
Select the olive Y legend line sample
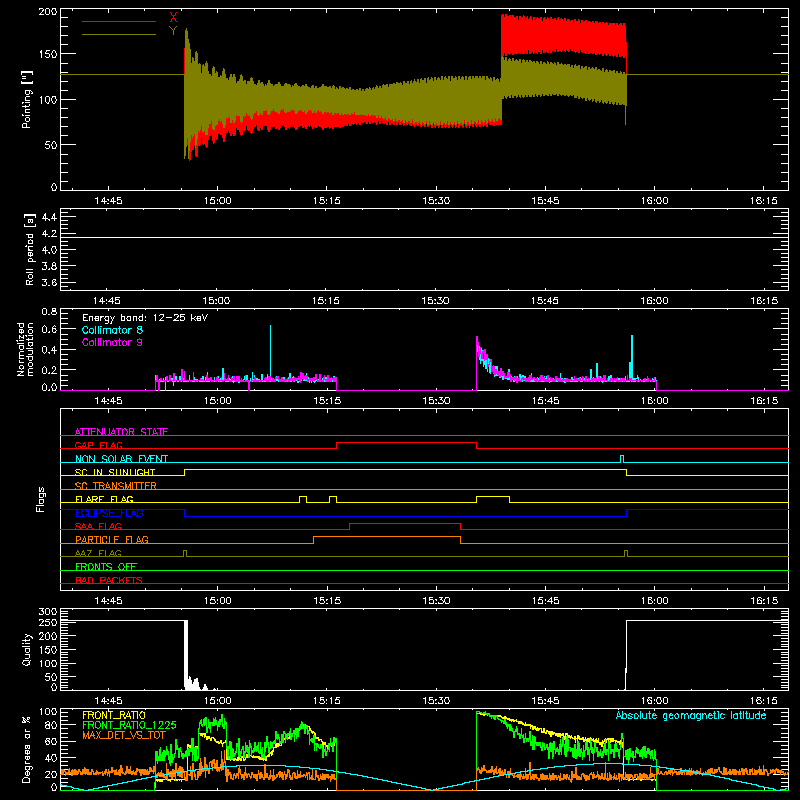pos(119,34)
